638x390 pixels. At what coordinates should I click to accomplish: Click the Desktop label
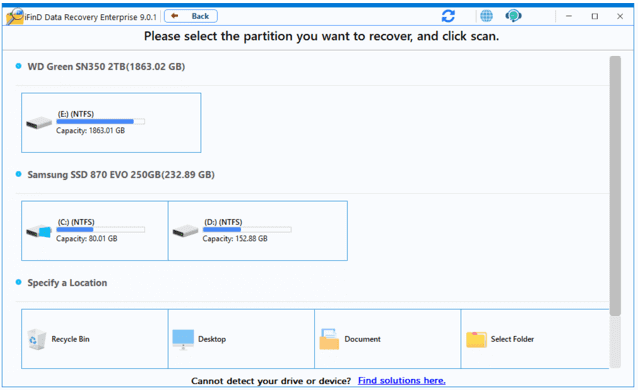tap(212, 339)
